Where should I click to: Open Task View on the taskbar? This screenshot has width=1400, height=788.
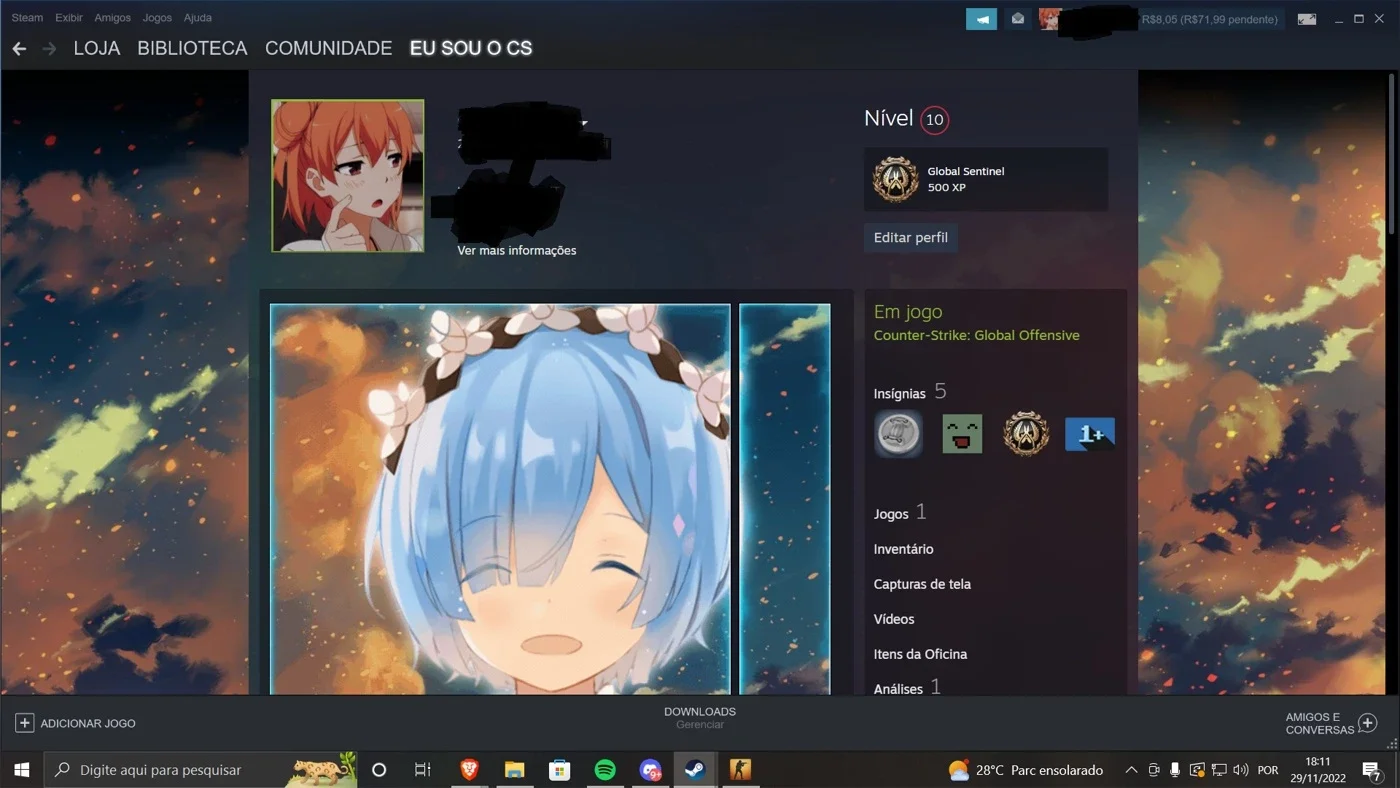[423, 770]
